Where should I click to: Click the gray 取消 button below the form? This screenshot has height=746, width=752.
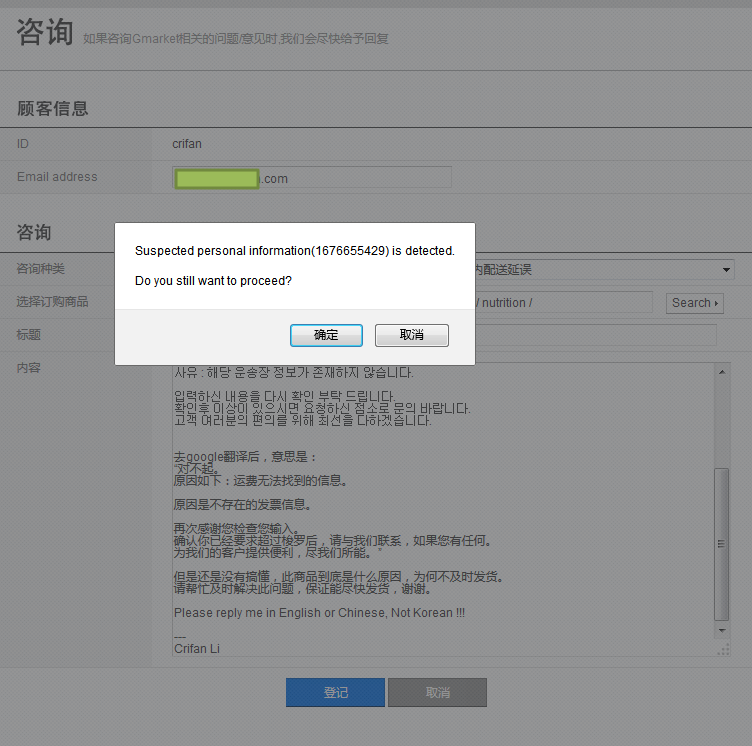(437, 692)
